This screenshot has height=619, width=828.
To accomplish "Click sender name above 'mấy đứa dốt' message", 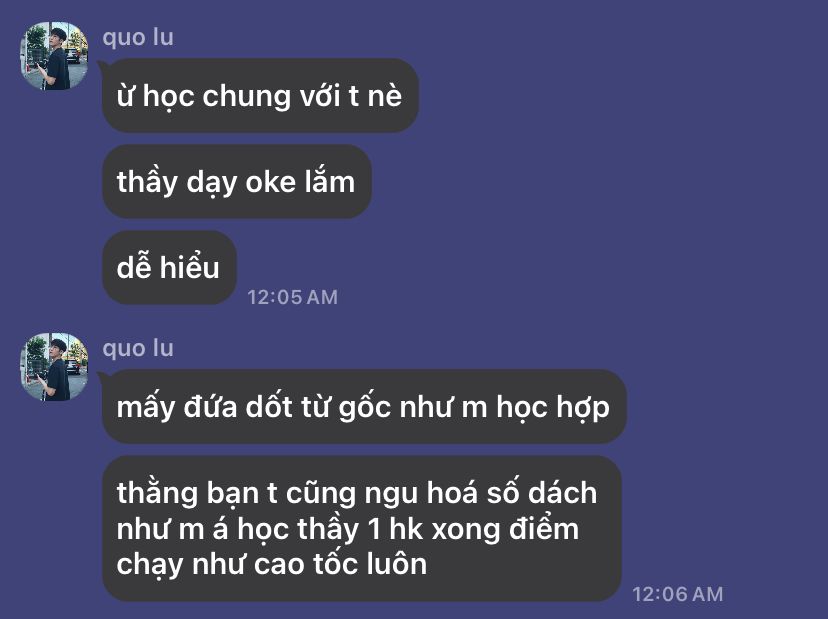I will (138, 349).
